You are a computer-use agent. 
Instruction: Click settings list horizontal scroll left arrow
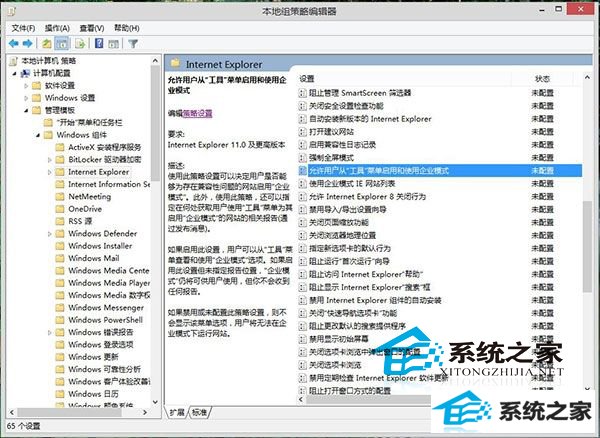tap(301, 399)
